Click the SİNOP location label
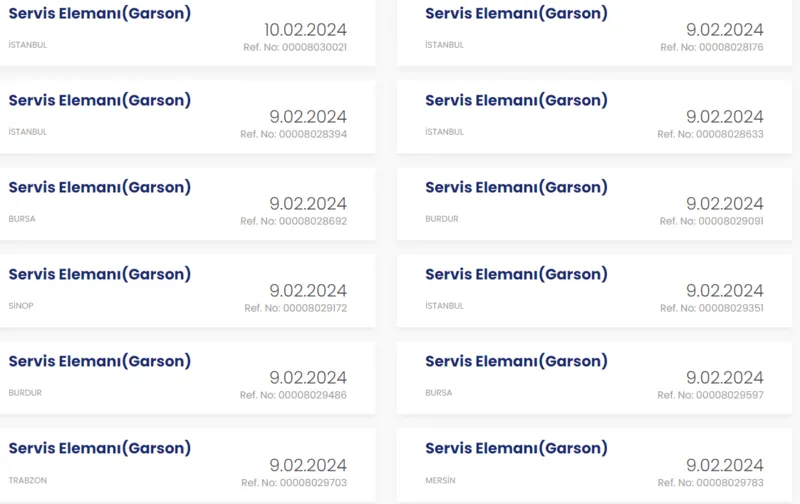This screenshot has width=800, height=504. 21,306
